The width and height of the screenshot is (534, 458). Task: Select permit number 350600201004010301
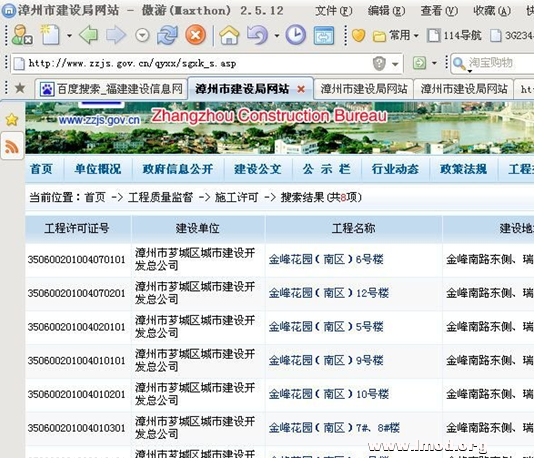(x=77, y=428)
